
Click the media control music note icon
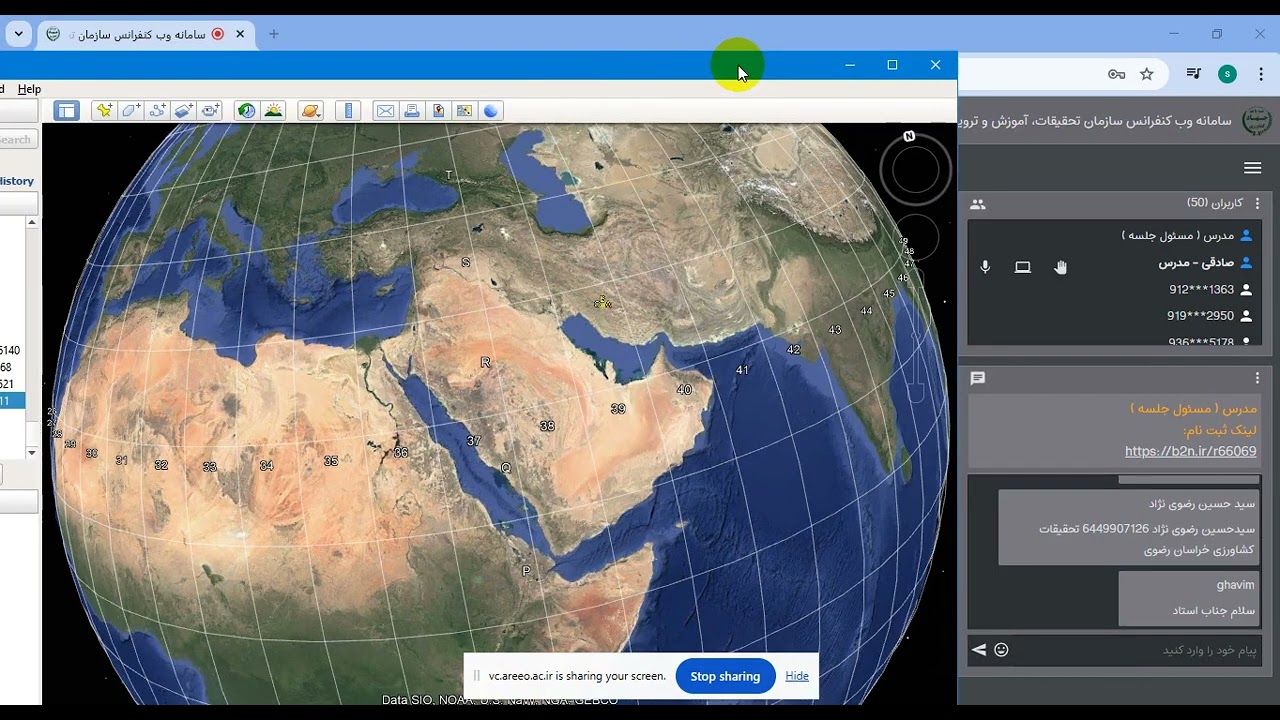(x=1194, y=74)
